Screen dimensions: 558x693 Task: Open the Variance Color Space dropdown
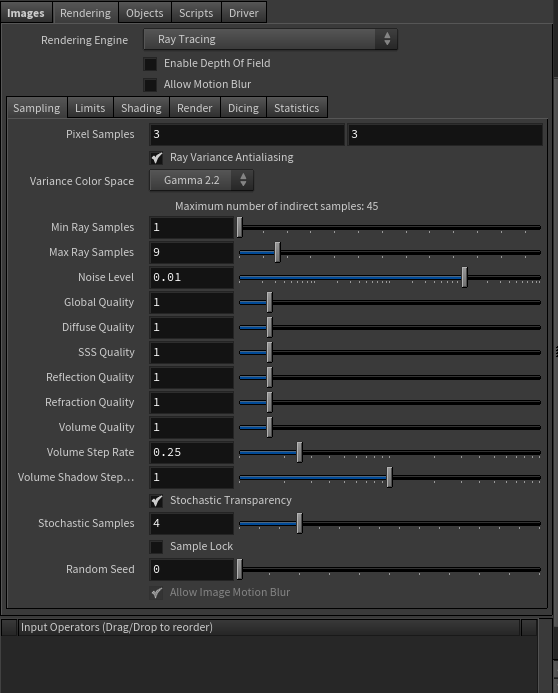201,180
